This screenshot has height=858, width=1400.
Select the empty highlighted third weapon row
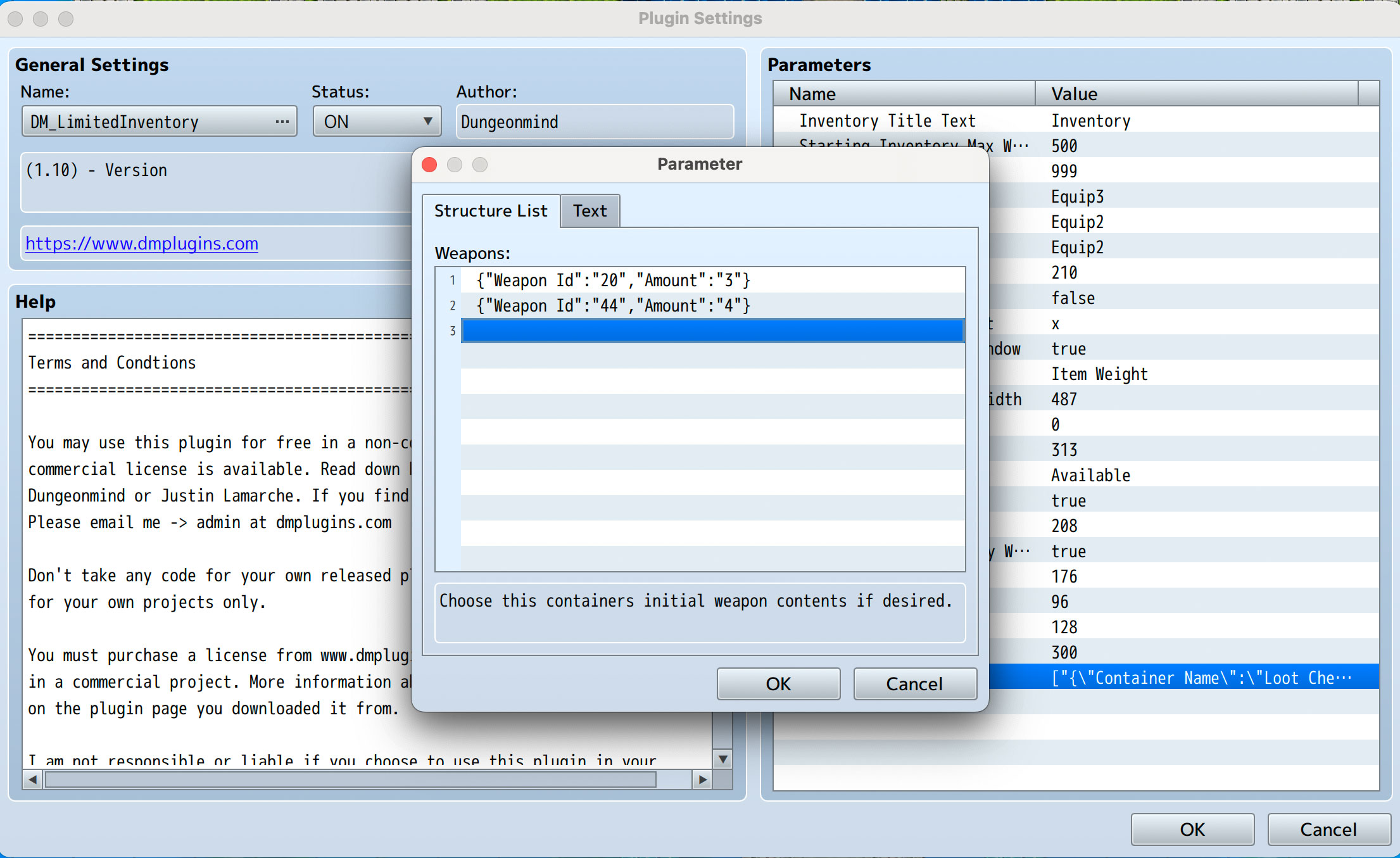(712, 331)
